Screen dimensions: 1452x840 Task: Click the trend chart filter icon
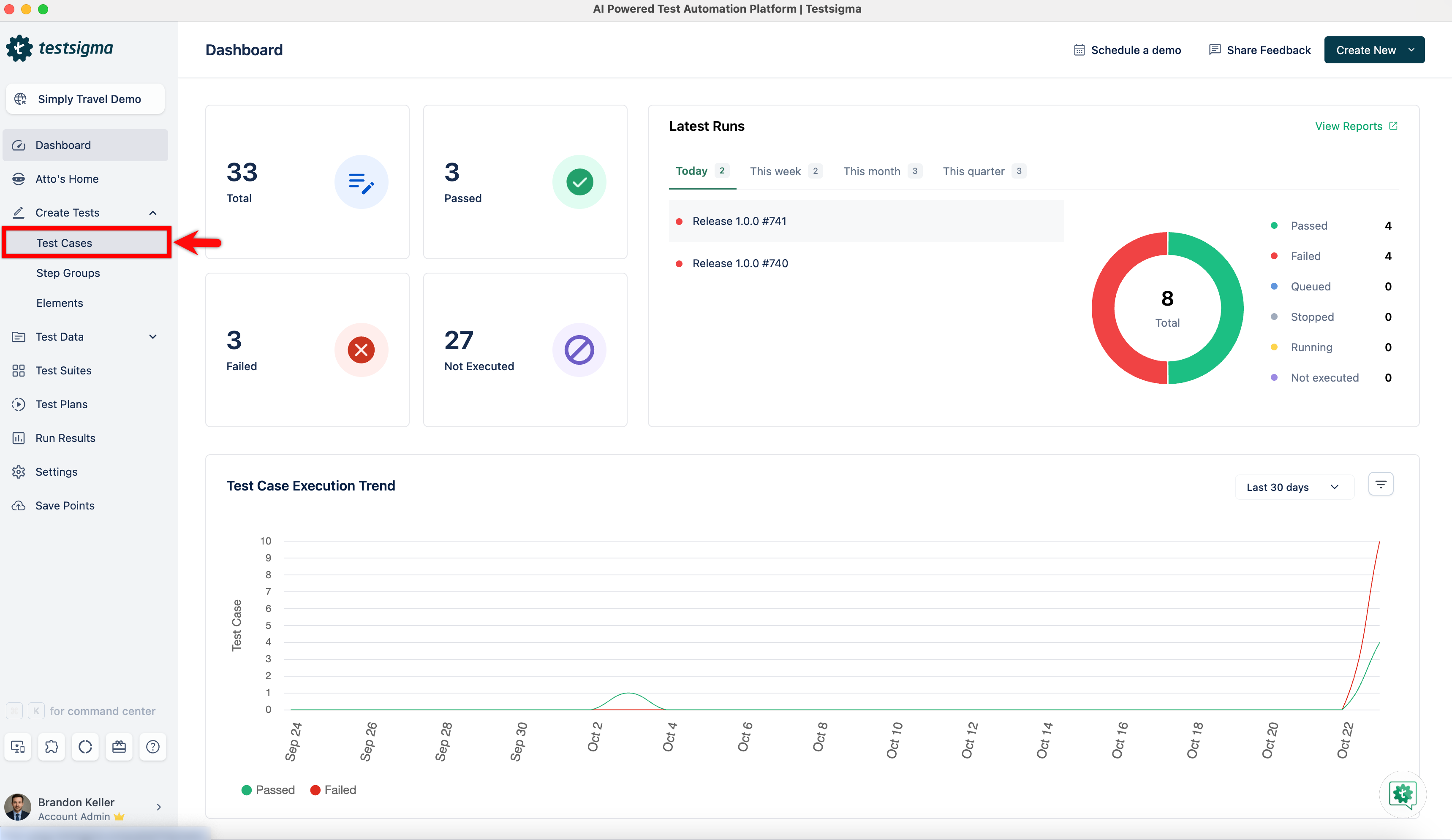1381,484
